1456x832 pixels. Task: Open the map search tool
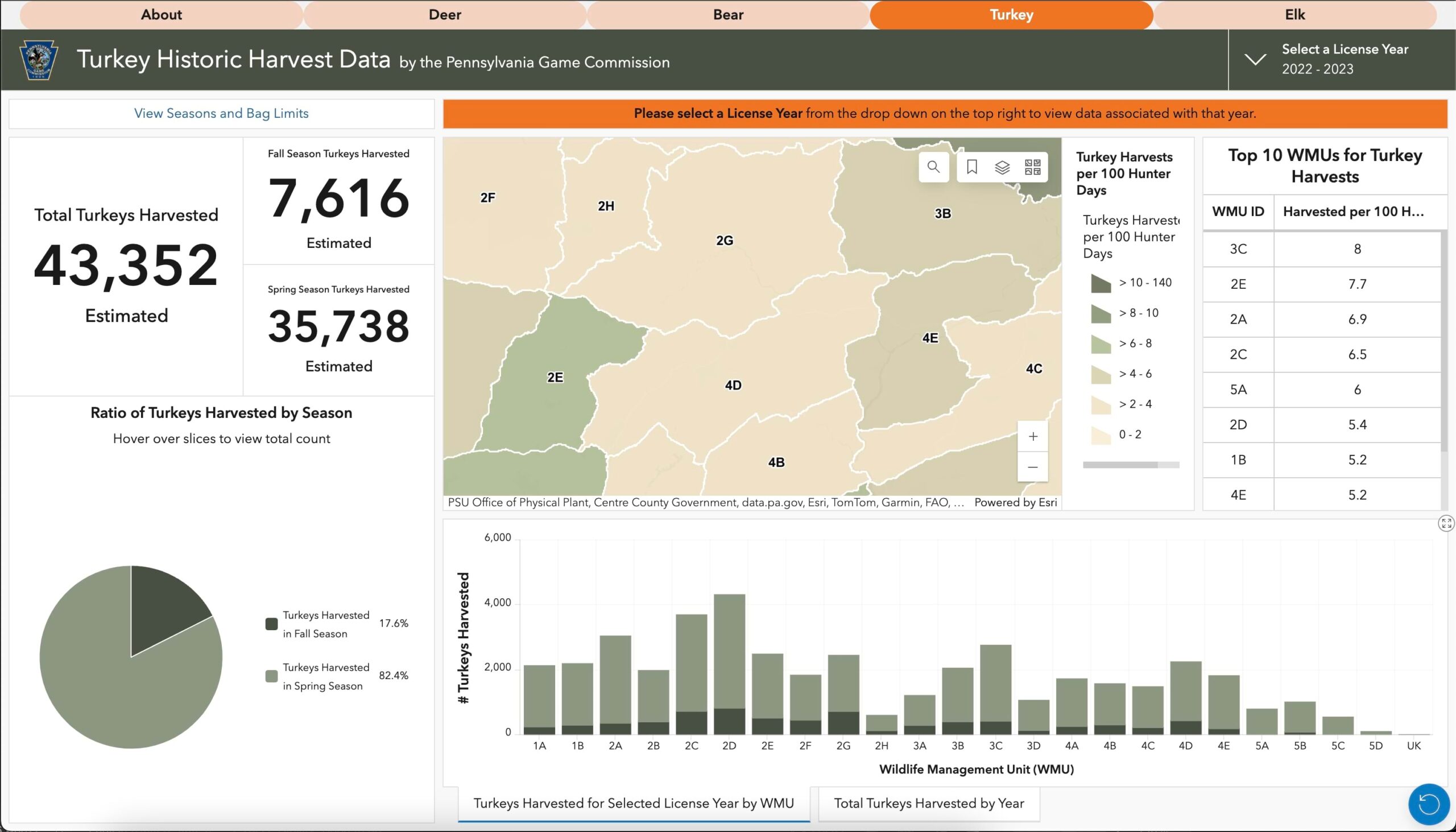point(933,167)
